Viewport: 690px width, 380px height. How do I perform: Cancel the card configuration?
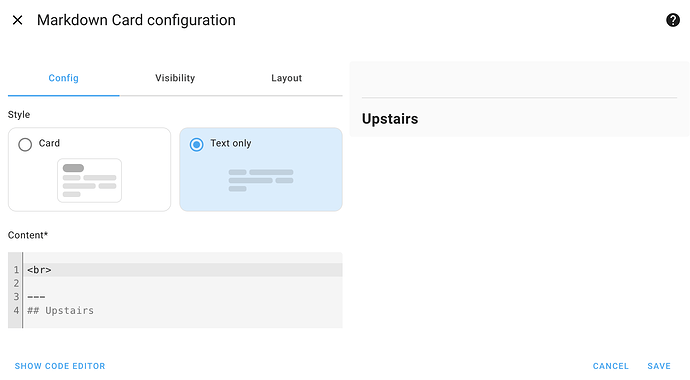[x=610, y=366]
